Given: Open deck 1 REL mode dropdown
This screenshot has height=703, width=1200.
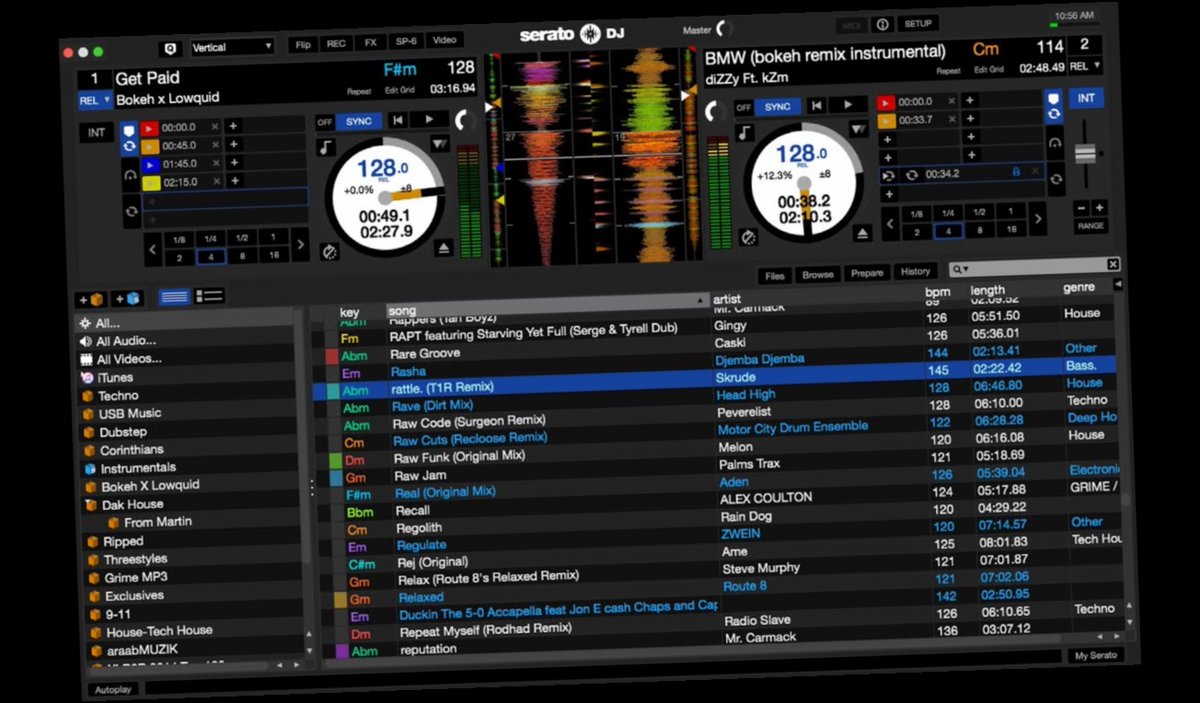Looking at the screenshot, I should point(93,101).
